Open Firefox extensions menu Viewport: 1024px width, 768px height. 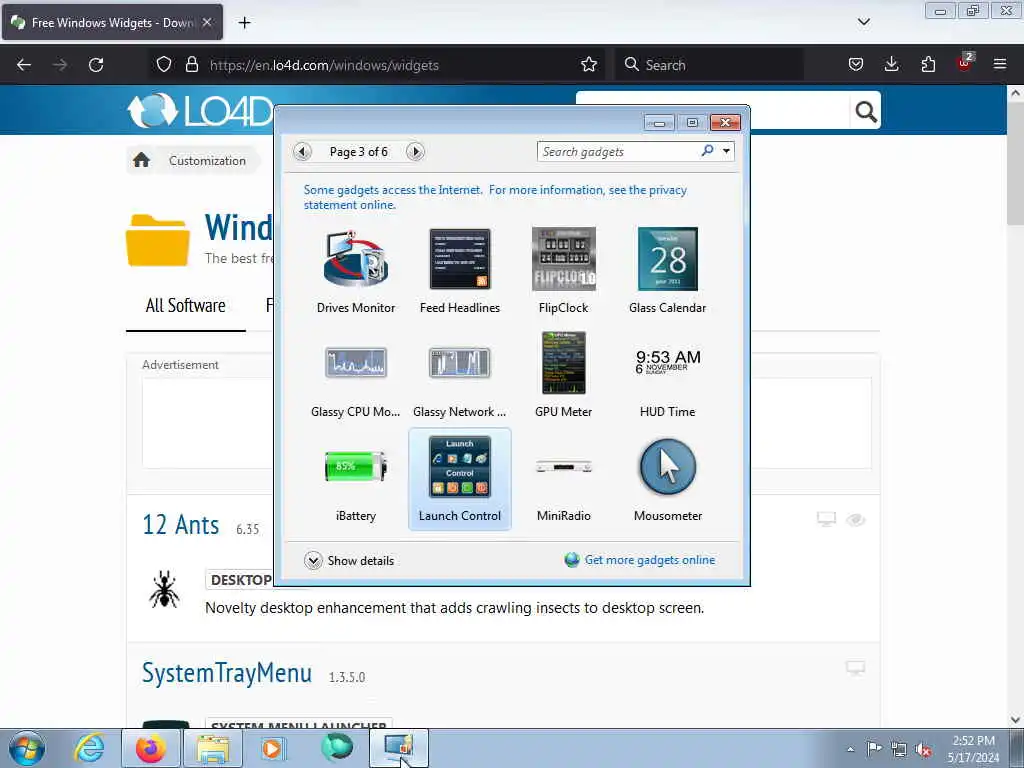point(928,65)
